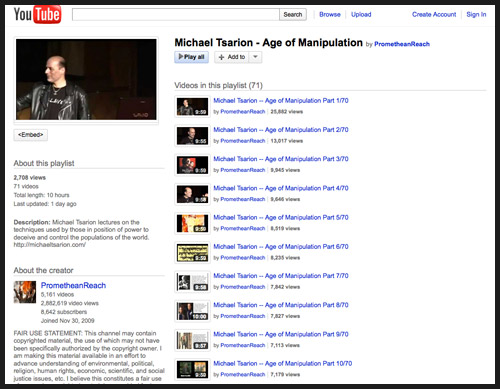The height and width of the screenshot is (389, 500).
Task: Expand the dropdown arrow beside Add to
Action: pos(255,57)
